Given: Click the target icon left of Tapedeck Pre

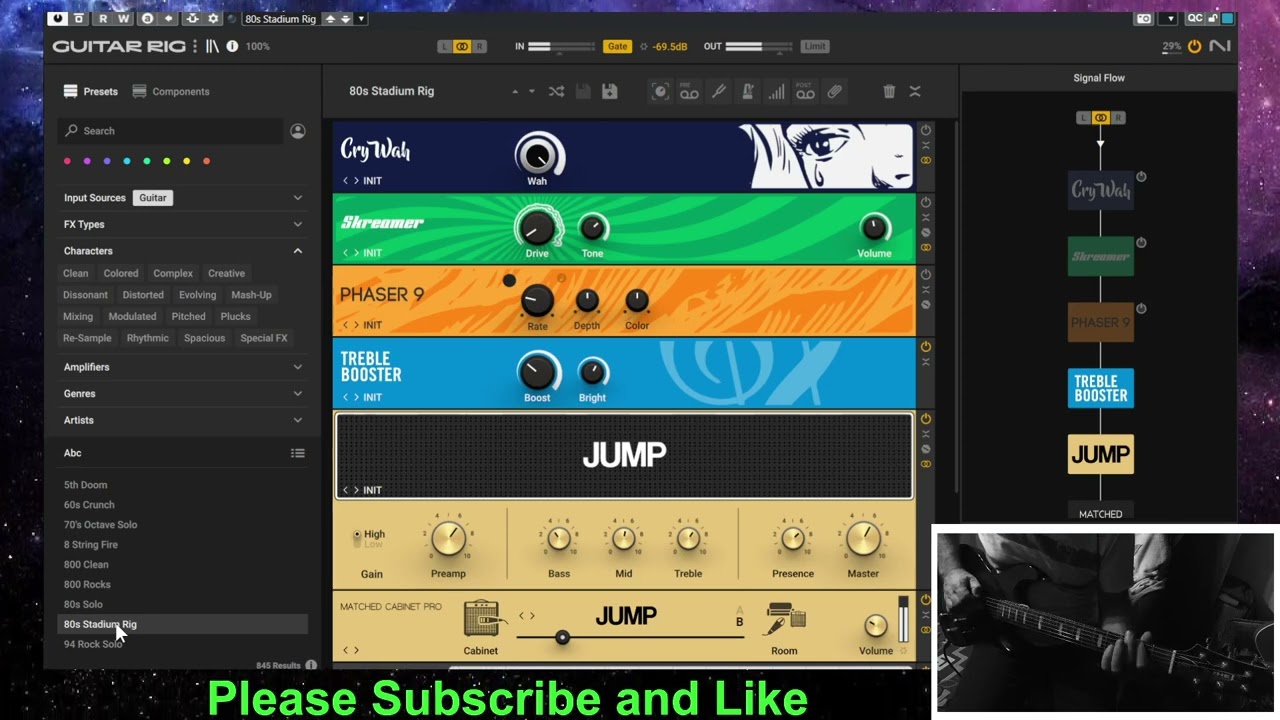Looking at the screenshot, I should click(660, 91).
